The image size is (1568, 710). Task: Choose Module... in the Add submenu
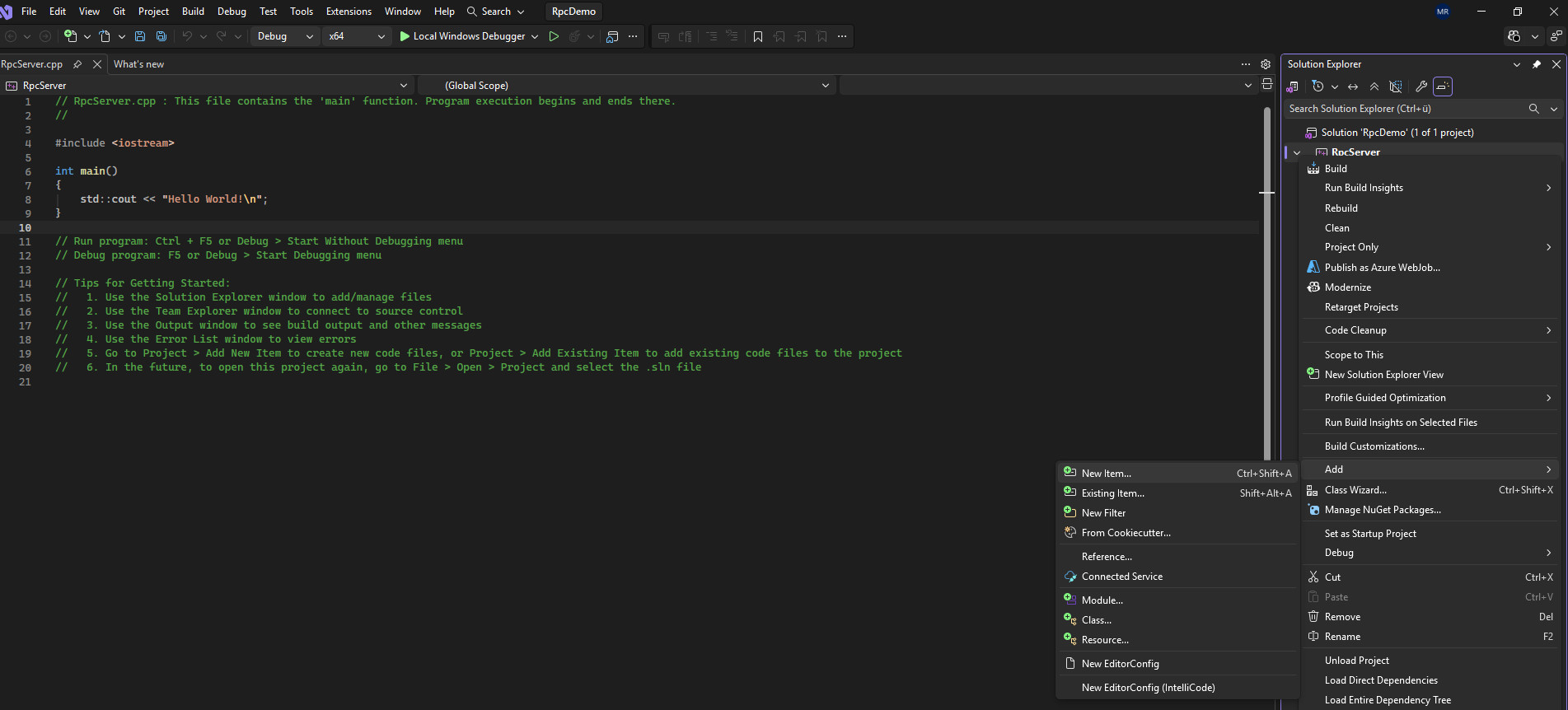[1177, 600]
